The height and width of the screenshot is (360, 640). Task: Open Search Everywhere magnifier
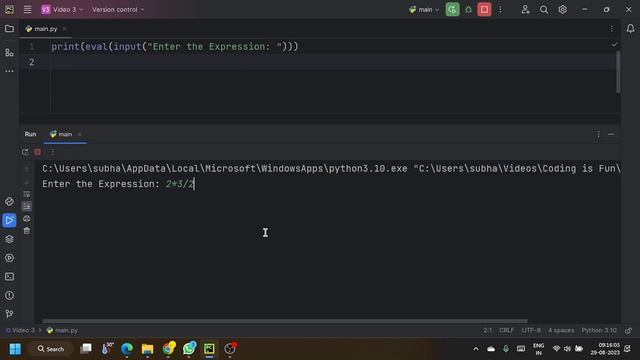pos(544,9)
